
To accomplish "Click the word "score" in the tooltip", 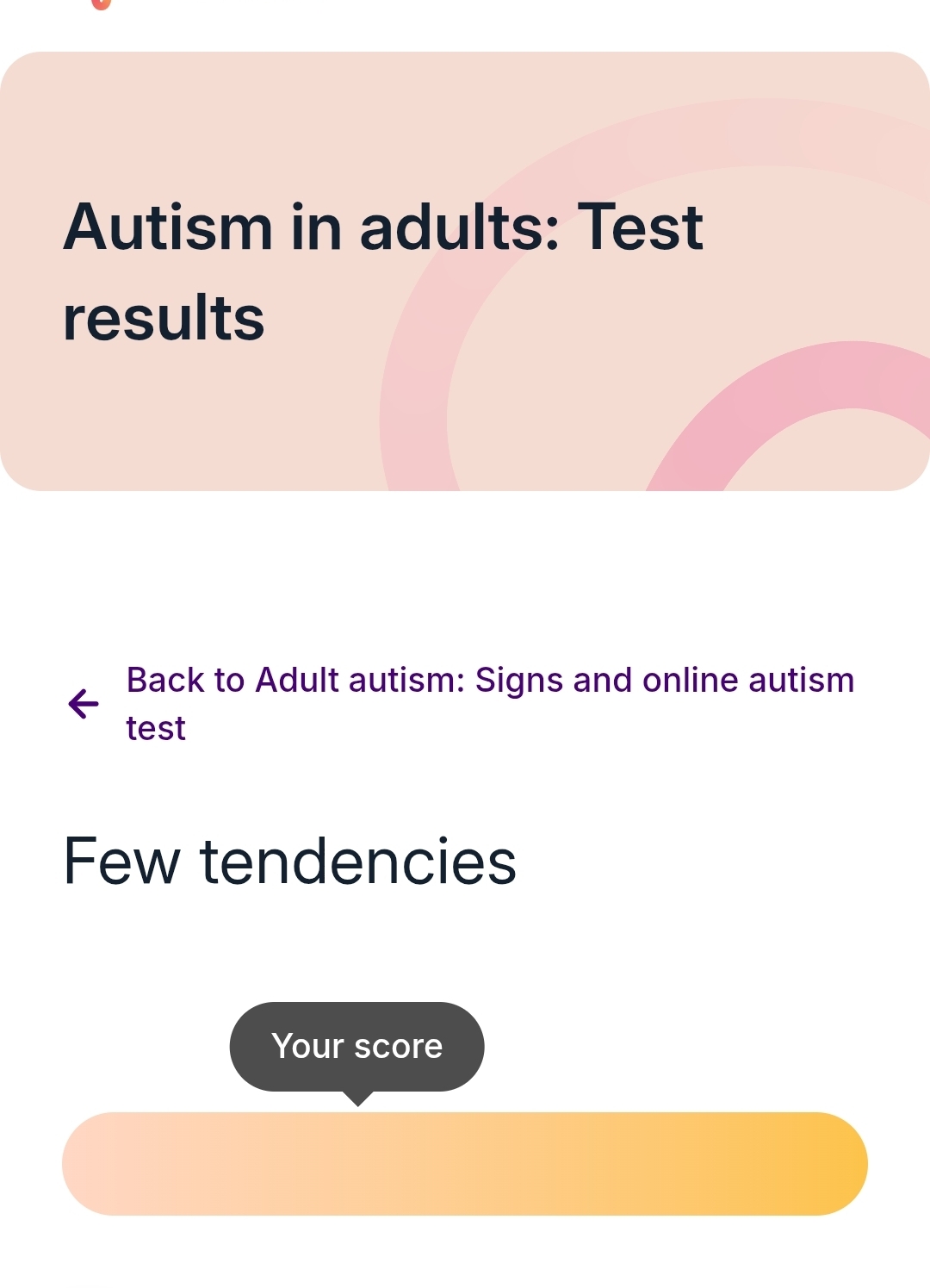I will [398, 1046].
